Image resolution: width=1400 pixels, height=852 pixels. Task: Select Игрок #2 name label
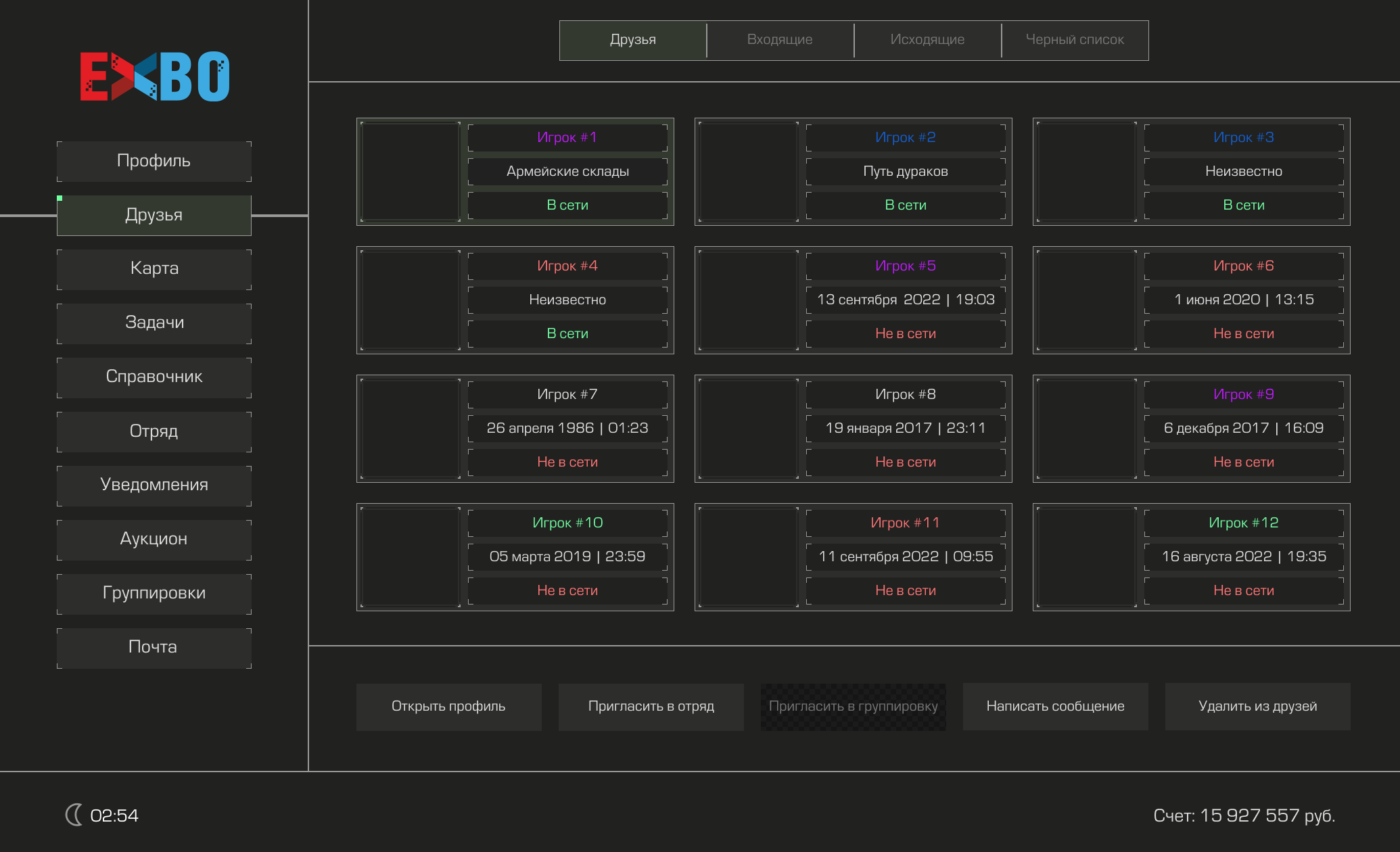point(905,137)
